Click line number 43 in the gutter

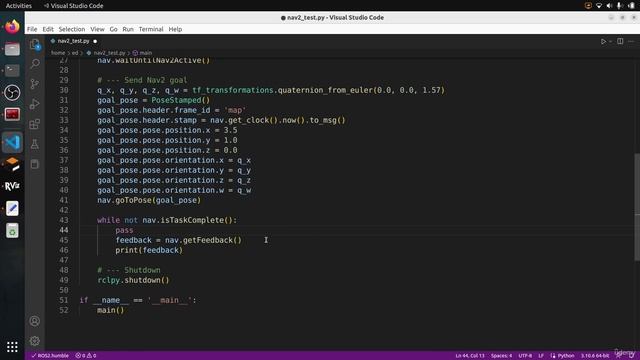point(64,220)
